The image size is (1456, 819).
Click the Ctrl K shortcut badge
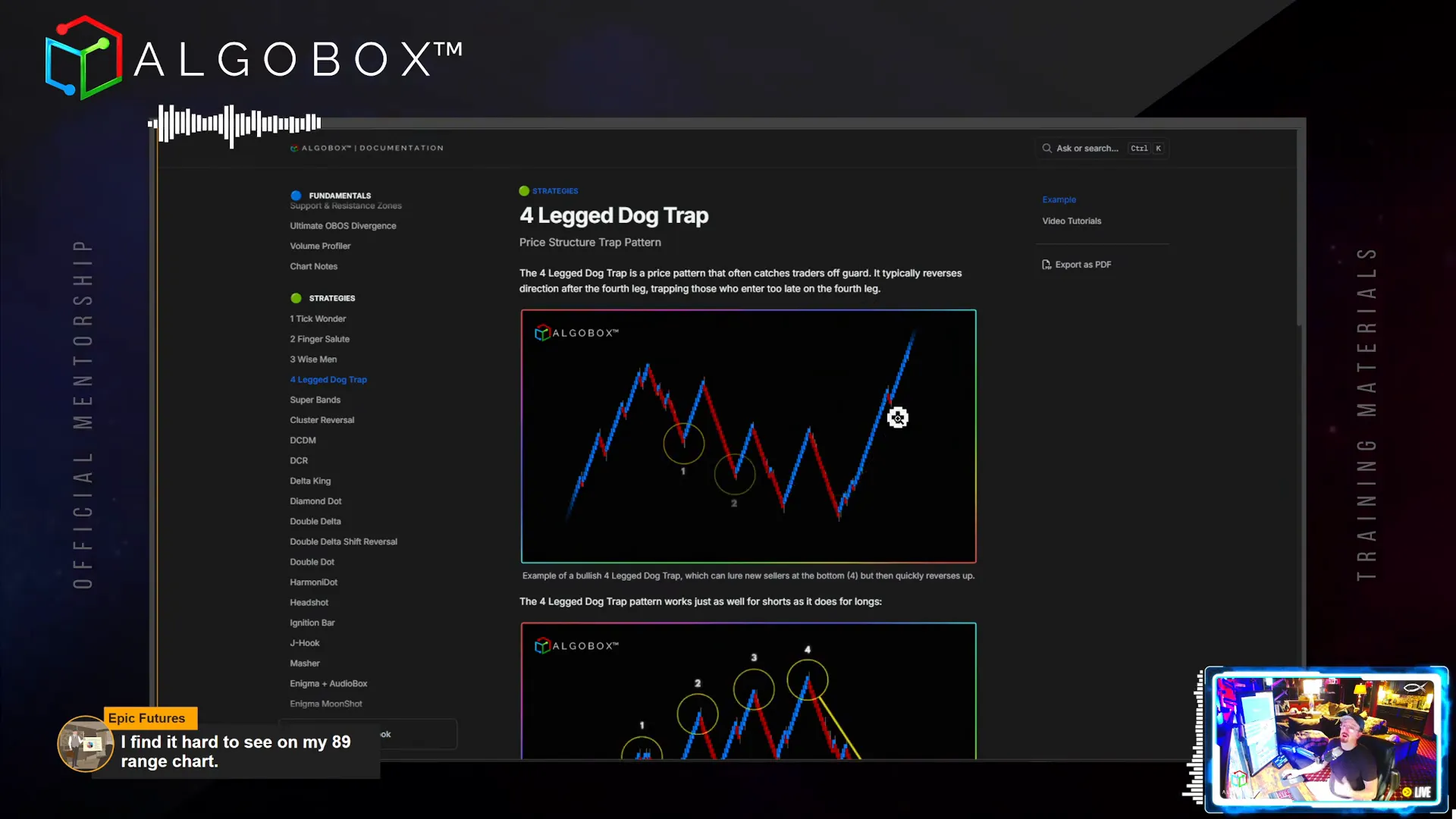click(x=1146, y=149)
